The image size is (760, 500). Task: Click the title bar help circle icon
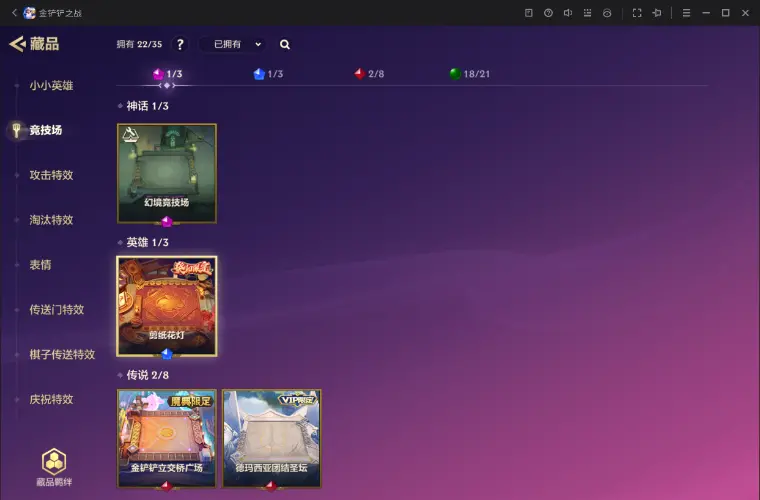click(x=548, y=13)
